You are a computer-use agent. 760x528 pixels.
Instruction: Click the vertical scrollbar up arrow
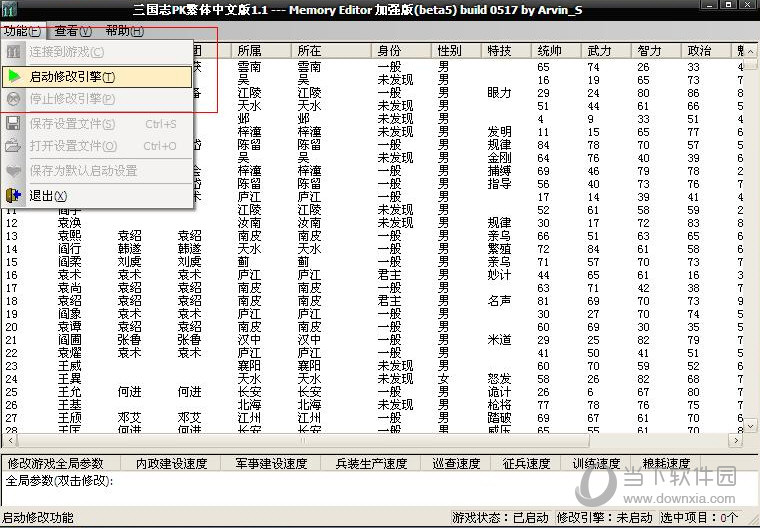751,51
